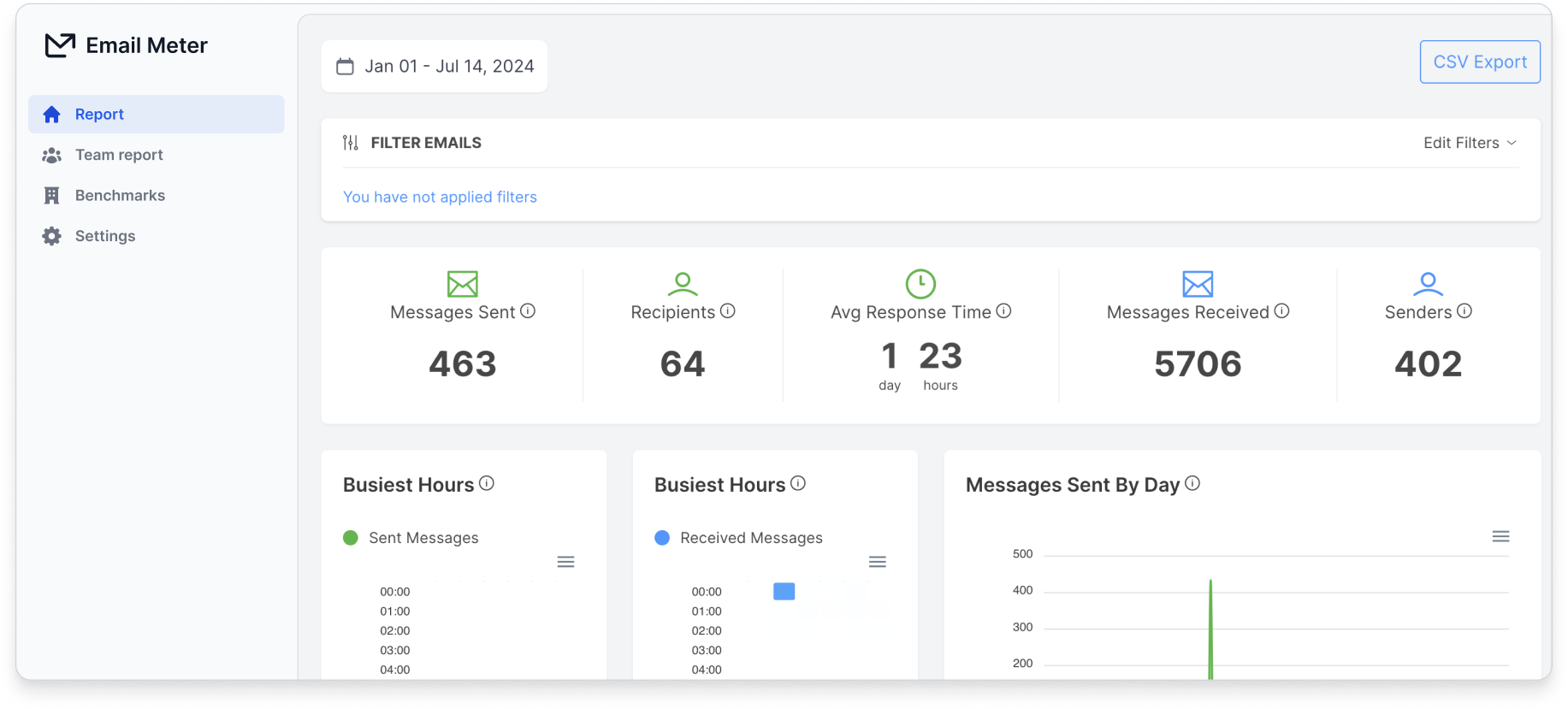Click the 01:00 label in Received Messages chart
The height and width of the screenshot is (709, 1568).
tap(707, 612)
